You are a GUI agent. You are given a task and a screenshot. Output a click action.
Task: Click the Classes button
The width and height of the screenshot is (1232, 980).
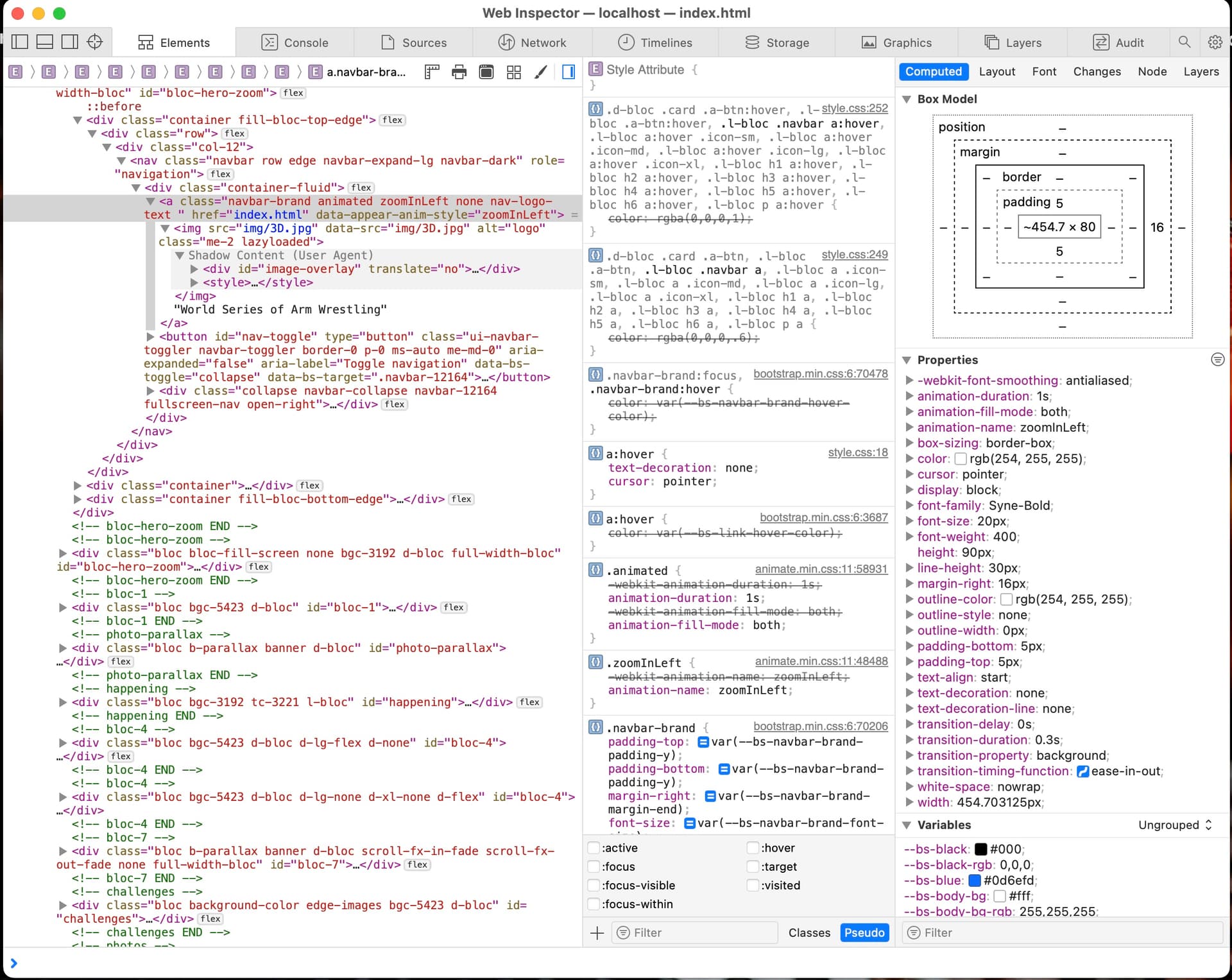pos(809,933)
